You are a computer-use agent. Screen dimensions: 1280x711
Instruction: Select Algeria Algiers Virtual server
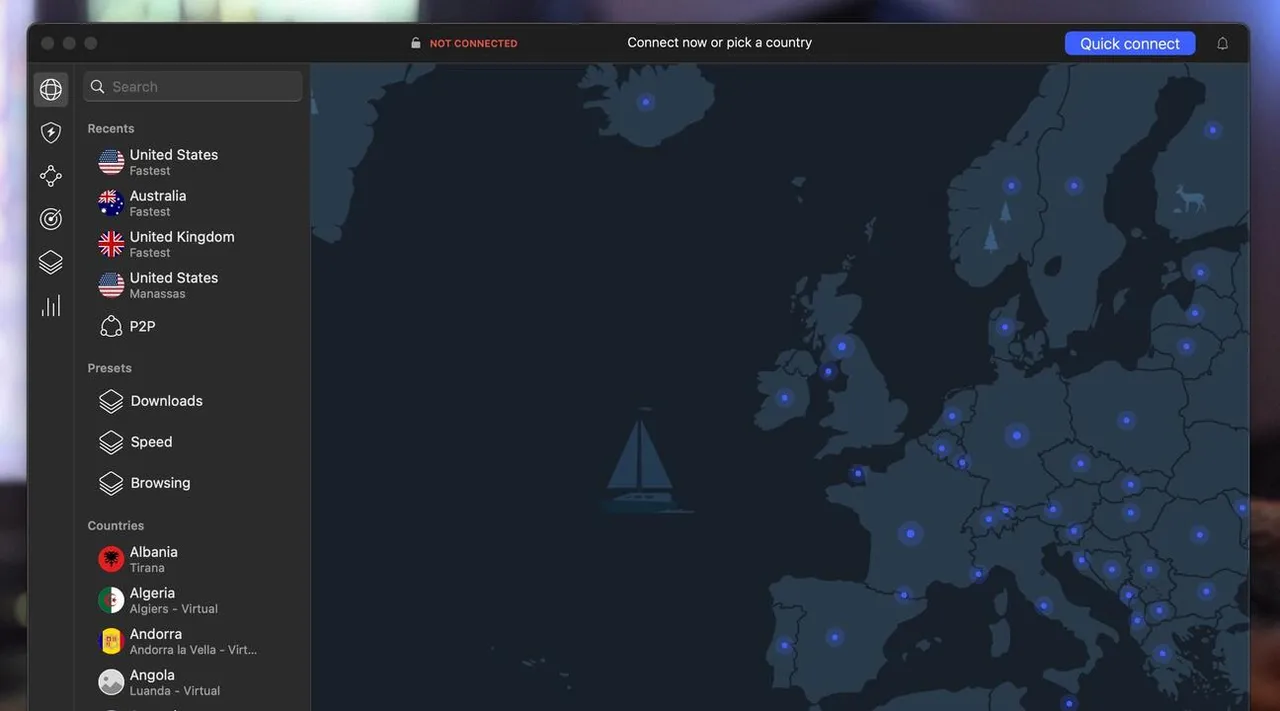pos(173,600)
